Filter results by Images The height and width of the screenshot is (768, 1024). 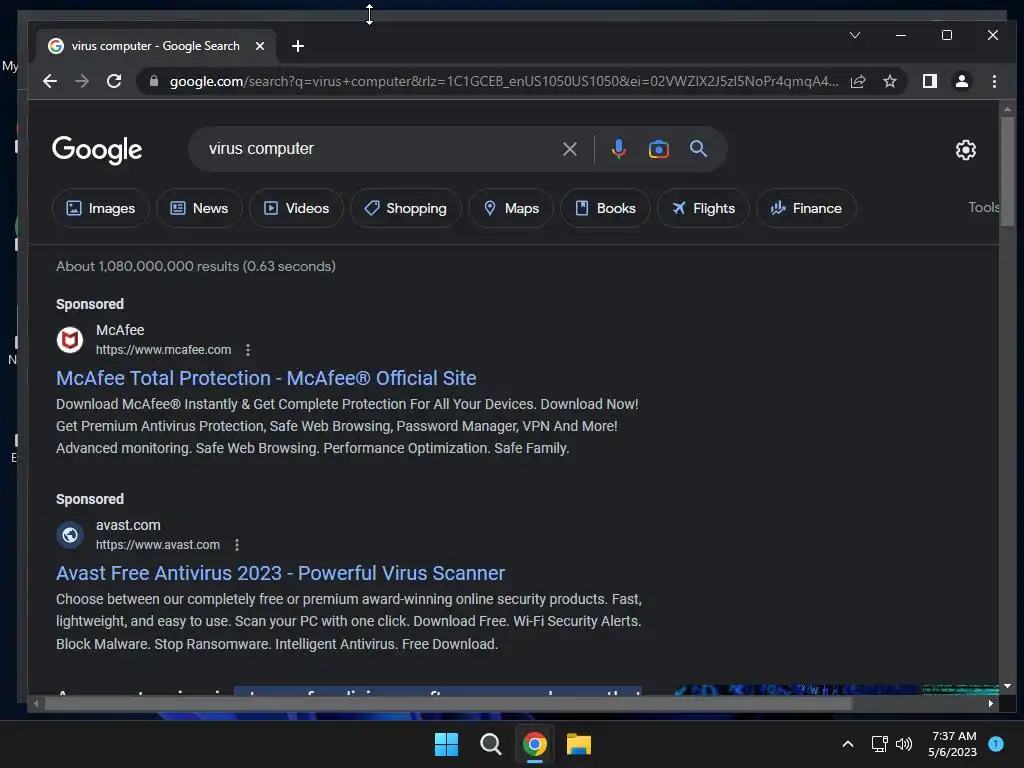[x=101, y=208]
